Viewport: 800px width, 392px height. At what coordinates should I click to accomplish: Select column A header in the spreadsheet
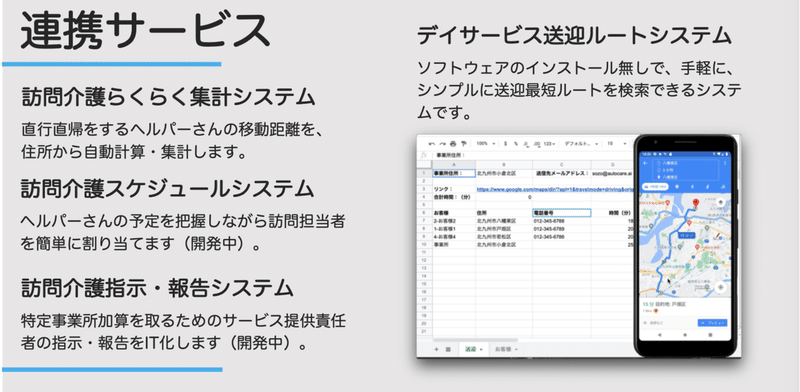click(x=454, y=164)
